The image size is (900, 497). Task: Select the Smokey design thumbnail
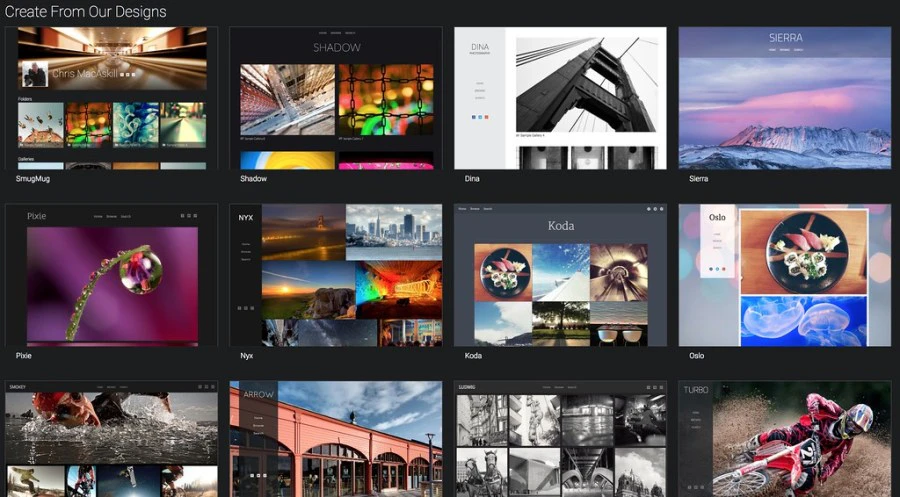111,438
